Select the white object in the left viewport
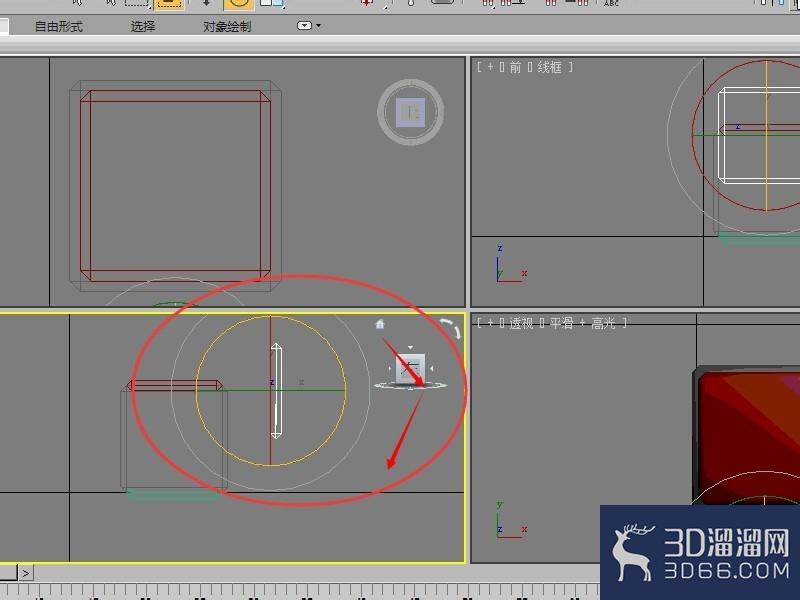 click(x=276, y=391)
